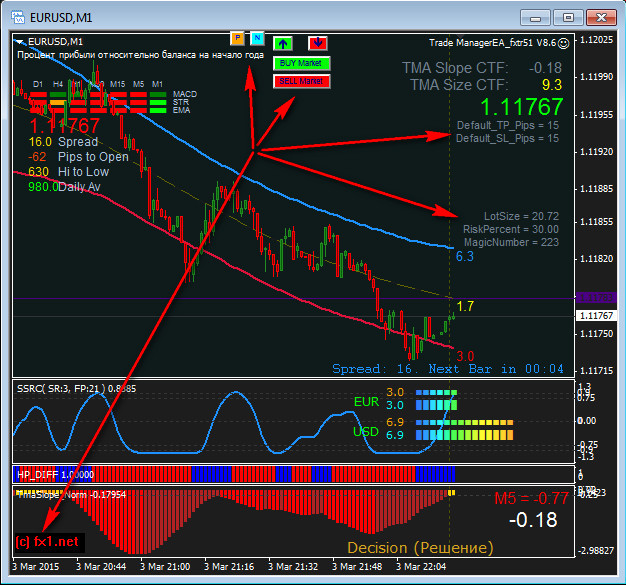Select the TMA Slope CTF label

click(455, 68)
